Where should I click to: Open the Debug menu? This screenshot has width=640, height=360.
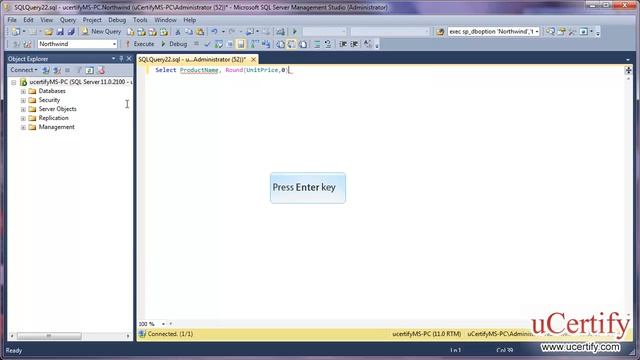point(117,20)
